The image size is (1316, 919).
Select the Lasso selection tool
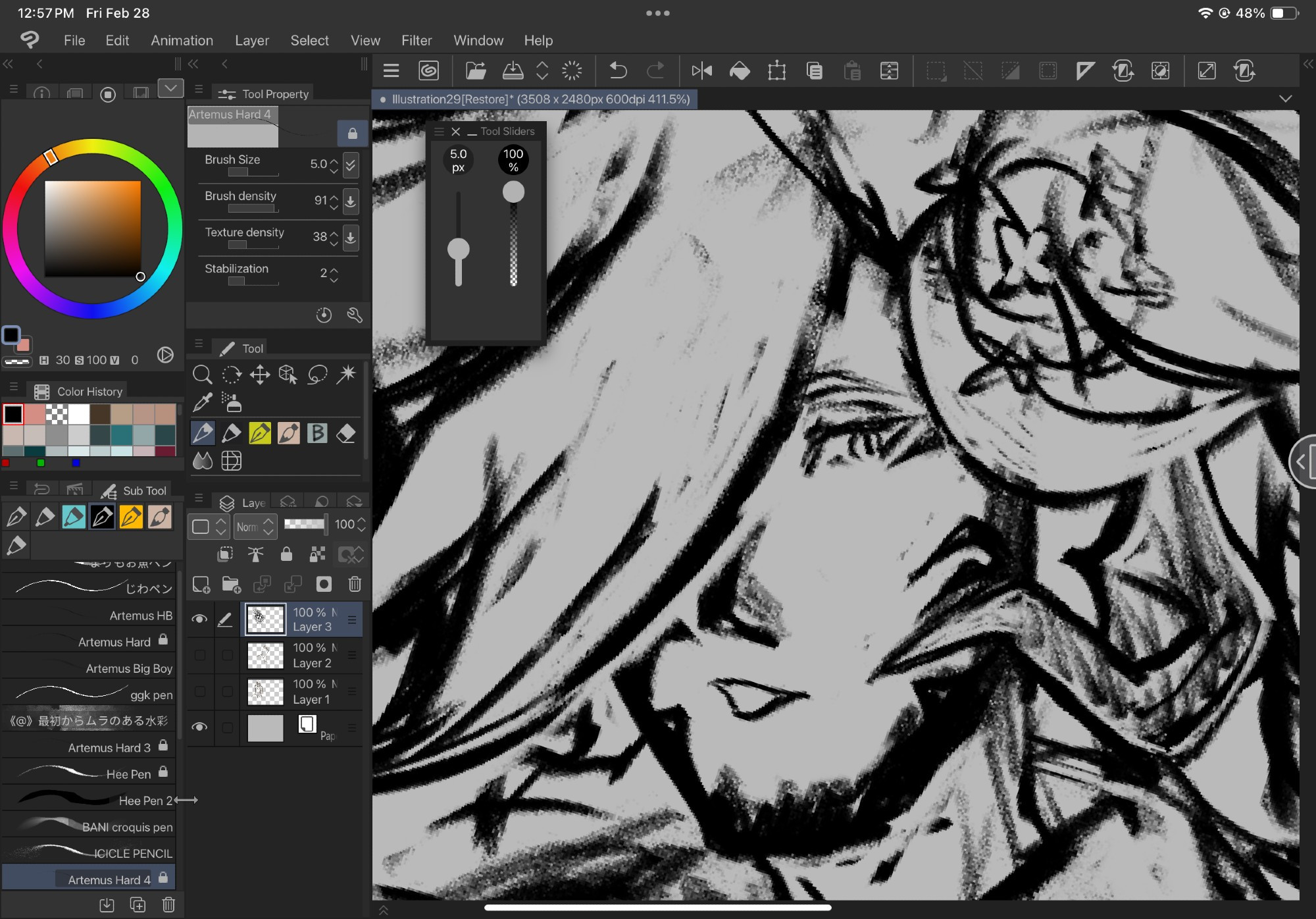[317, 375]
